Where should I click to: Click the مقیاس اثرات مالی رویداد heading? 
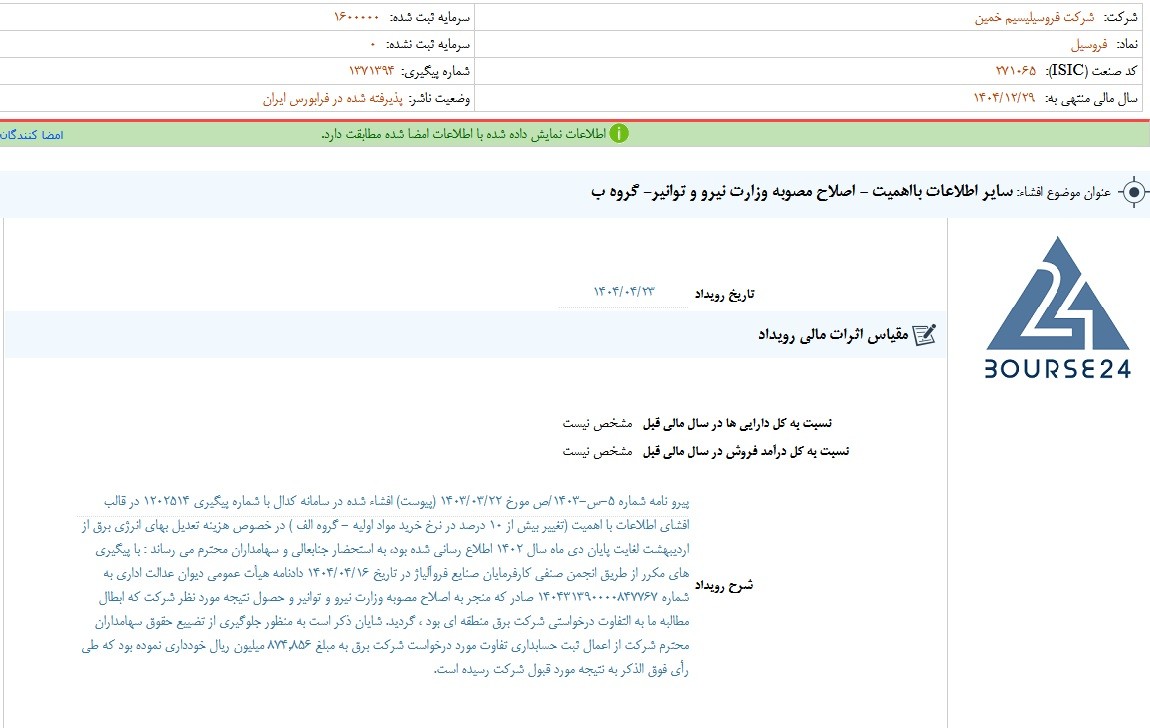click(833, 335)
